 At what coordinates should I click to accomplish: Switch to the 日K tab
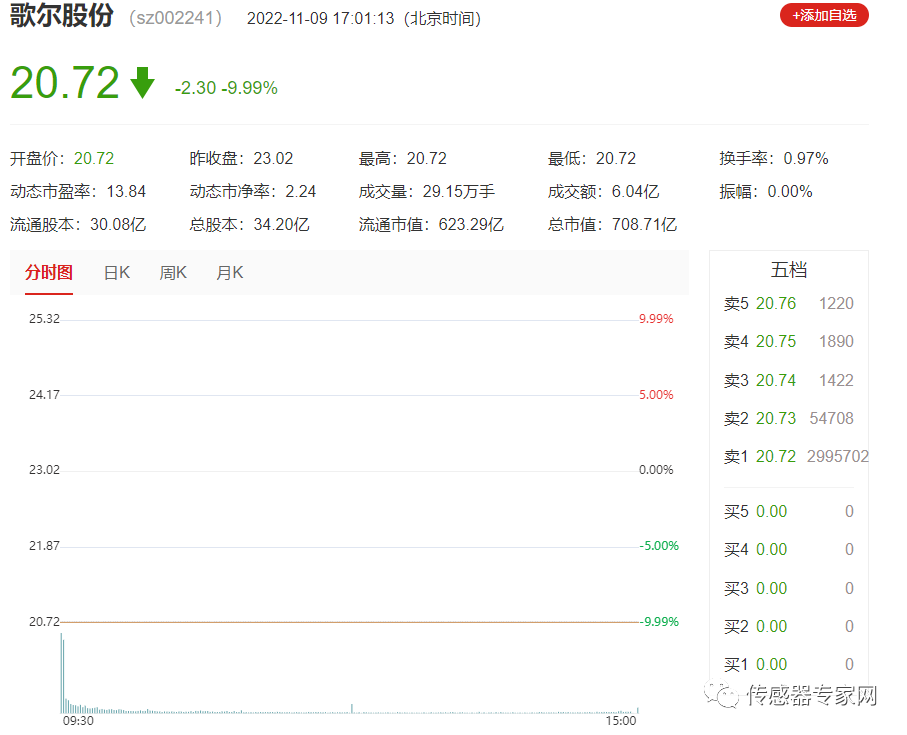(117, 272)
